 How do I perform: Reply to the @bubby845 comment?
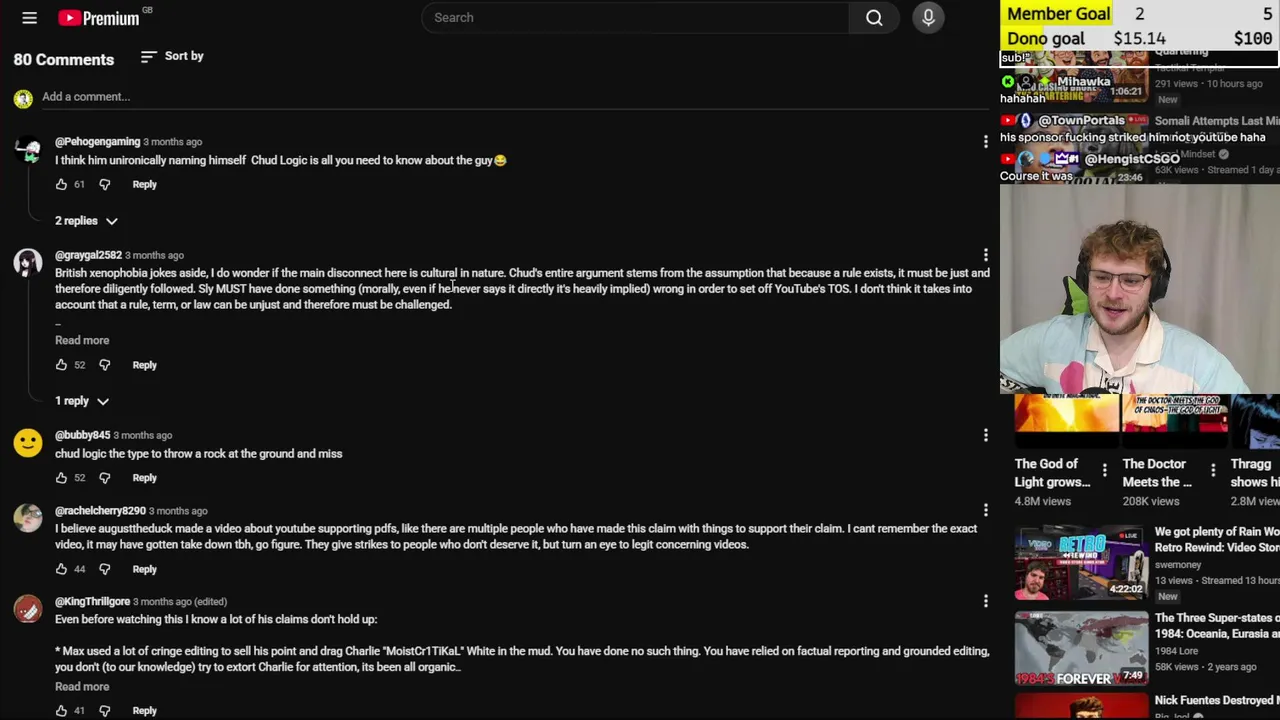(144, 478)
